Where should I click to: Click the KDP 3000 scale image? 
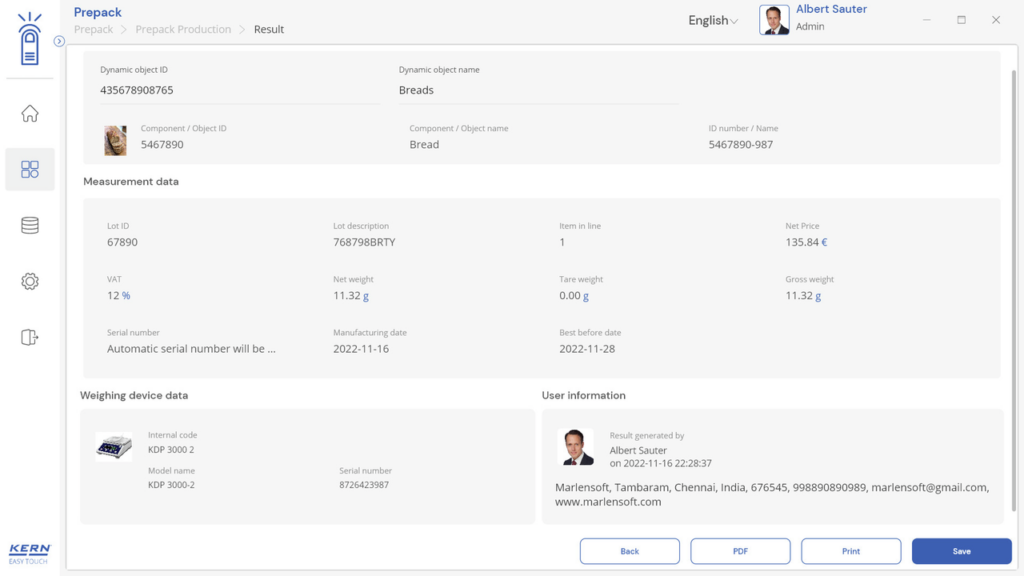[114, 447]
